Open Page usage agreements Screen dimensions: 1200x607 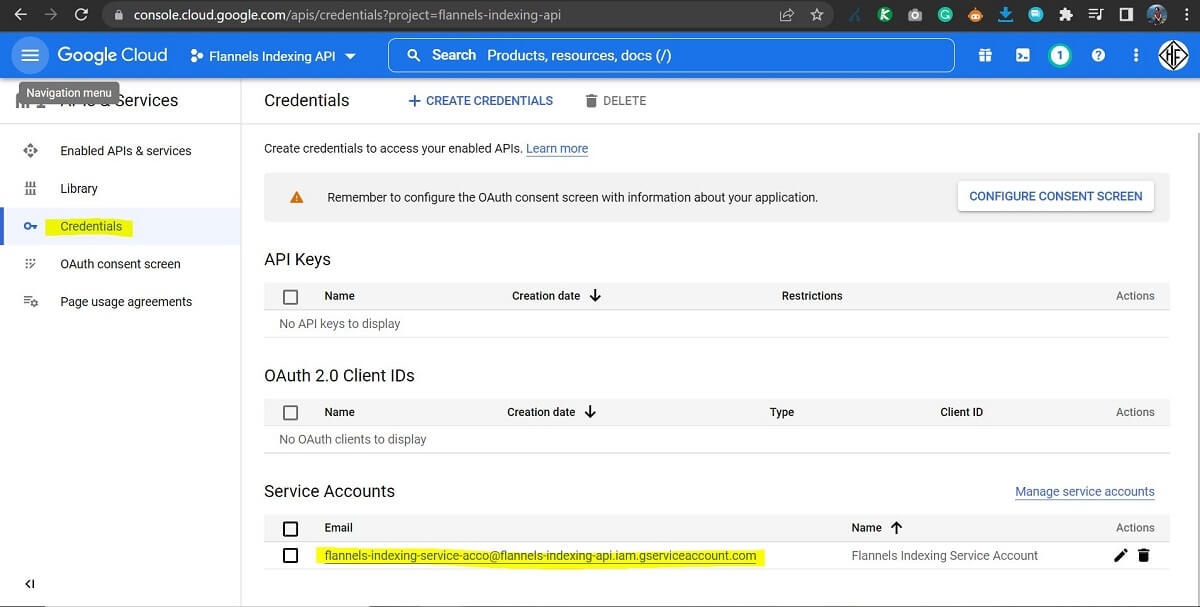(126, 302)
